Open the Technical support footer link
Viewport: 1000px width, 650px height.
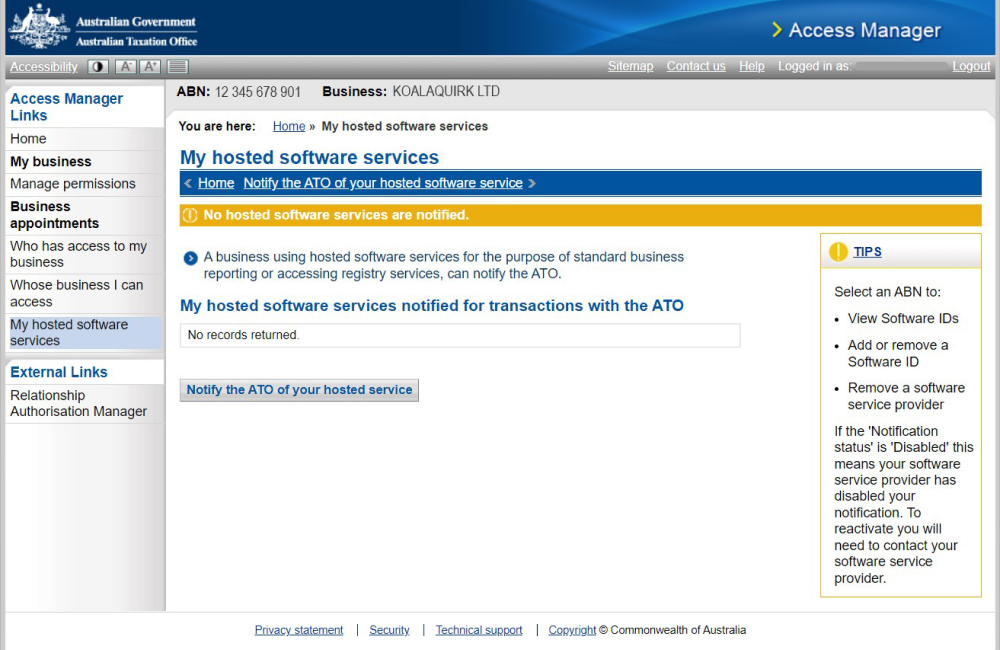point(479,630)
